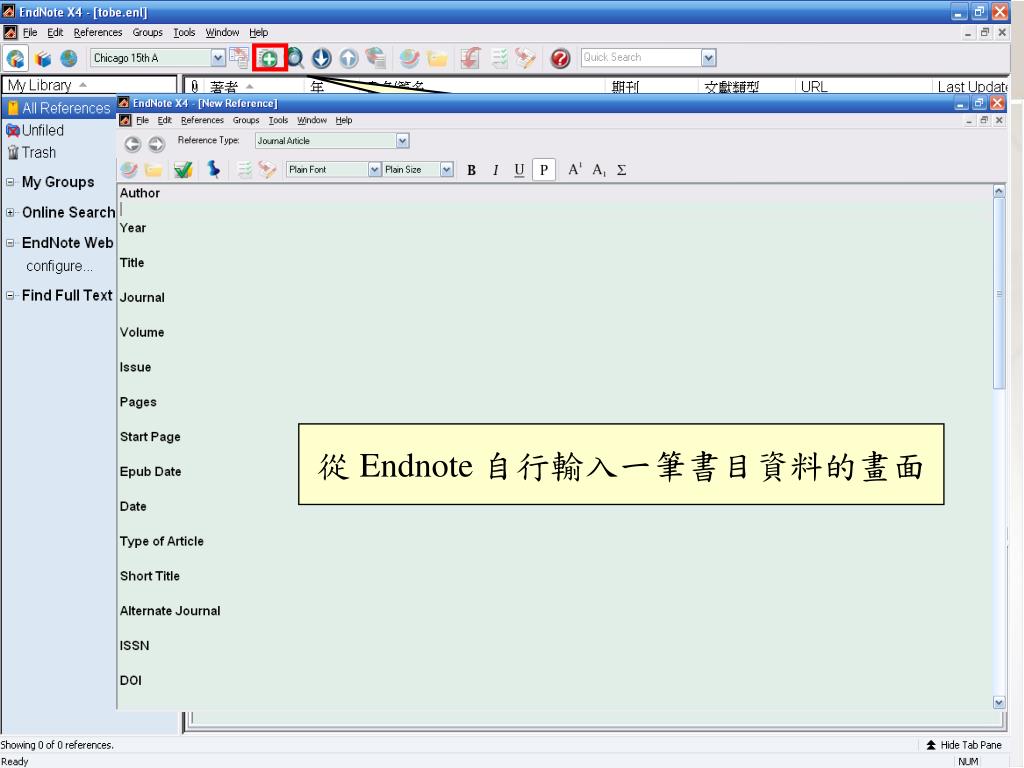The width and height of the screenshot is (1024, 768).
Task: Click Open Link icon in main toolbar
Action: (409, 58)
